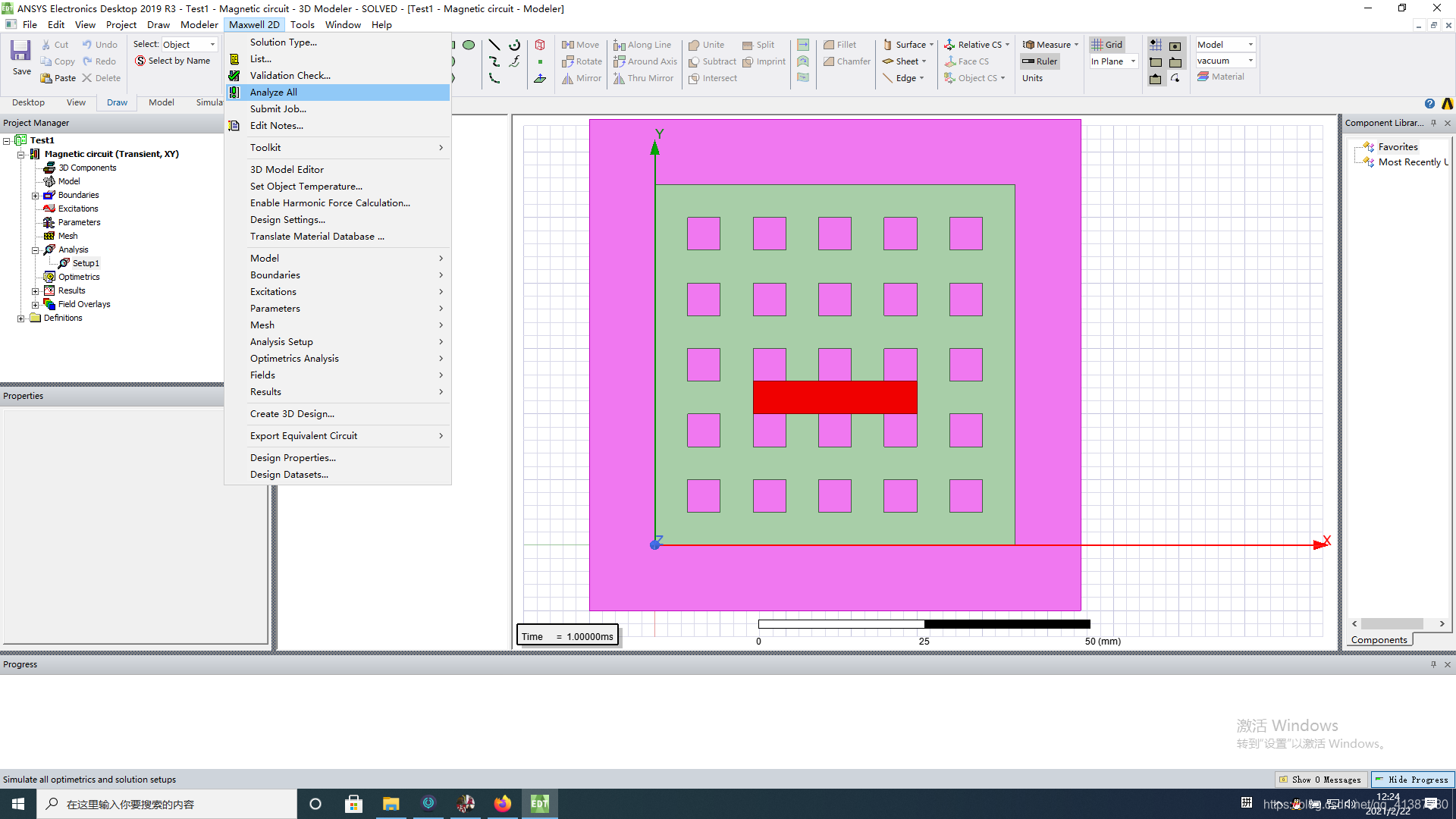Viewport: 1456px width, 819px height.
Task: Click the Mesh icon in project tree
Action: [49, 236]
